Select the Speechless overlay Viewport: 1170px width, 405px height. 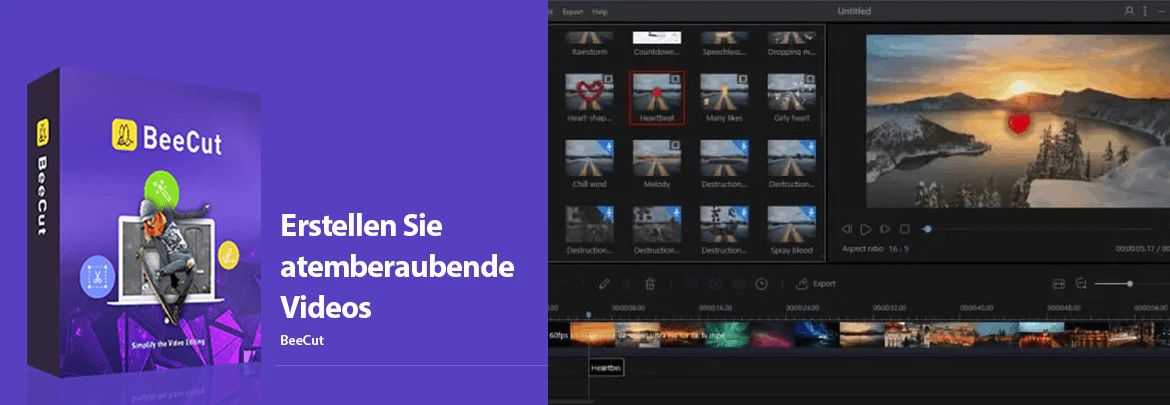point(724,44)
